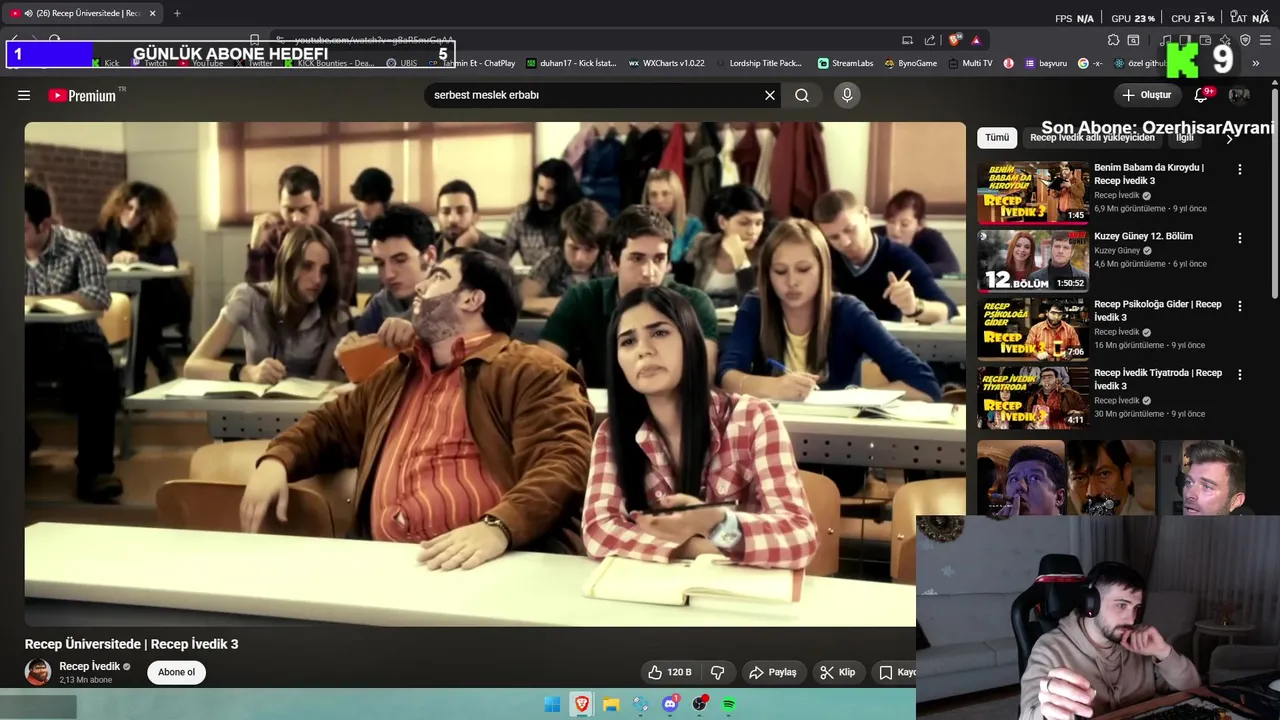Click the Brave Shields lion icon
The image size is (1280, 720).
click(955, 40)
